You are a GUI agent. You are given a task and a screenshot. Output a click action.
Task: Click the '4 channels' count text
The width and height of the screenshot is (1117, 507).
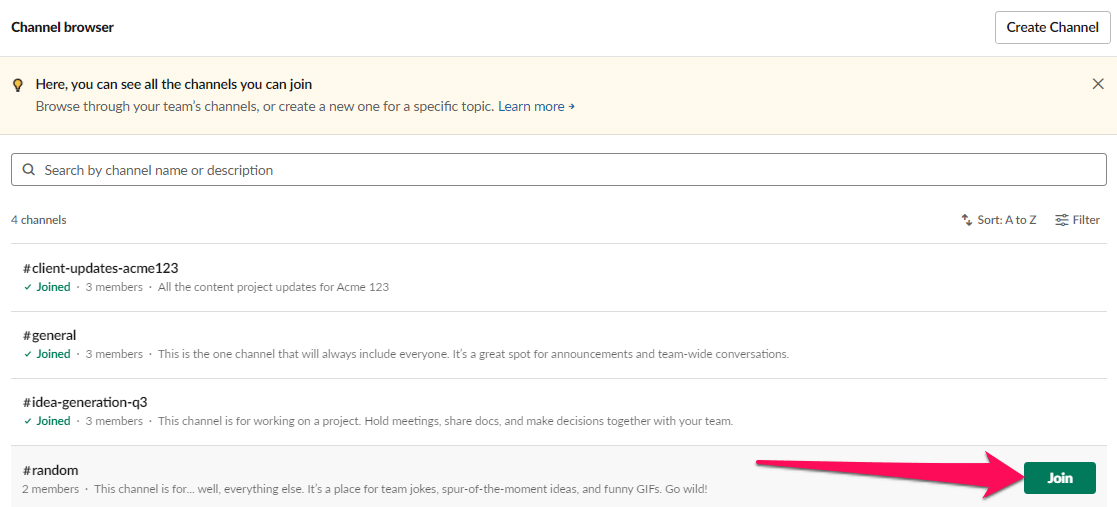click(39, 220)
